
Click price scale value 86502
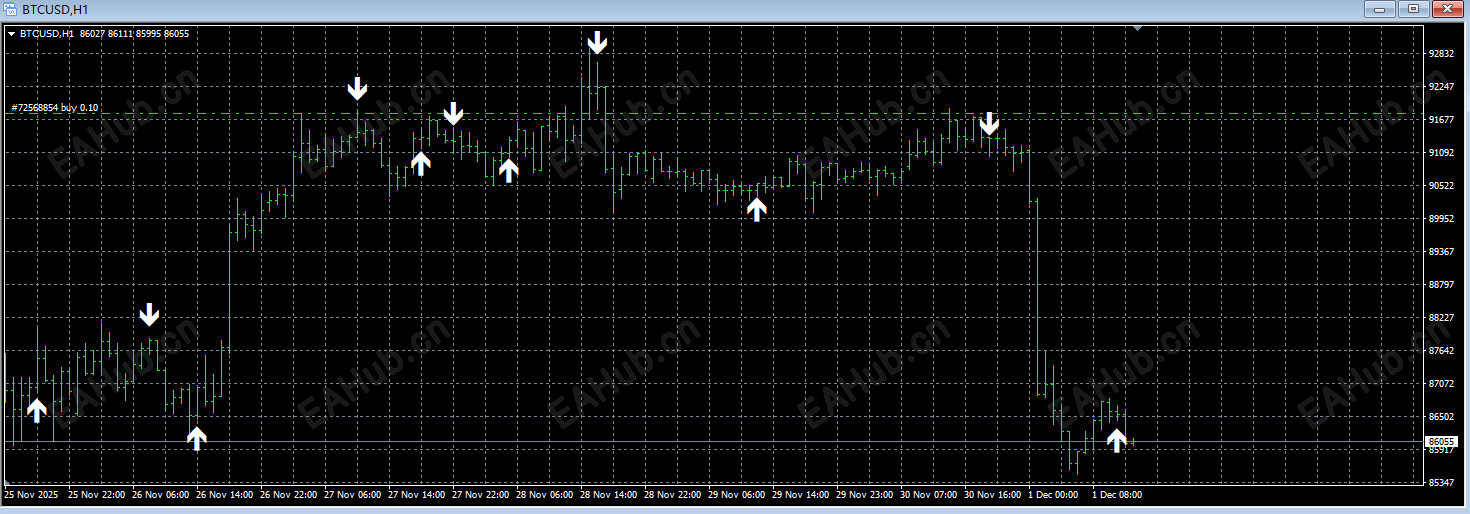coord(1441,417)
